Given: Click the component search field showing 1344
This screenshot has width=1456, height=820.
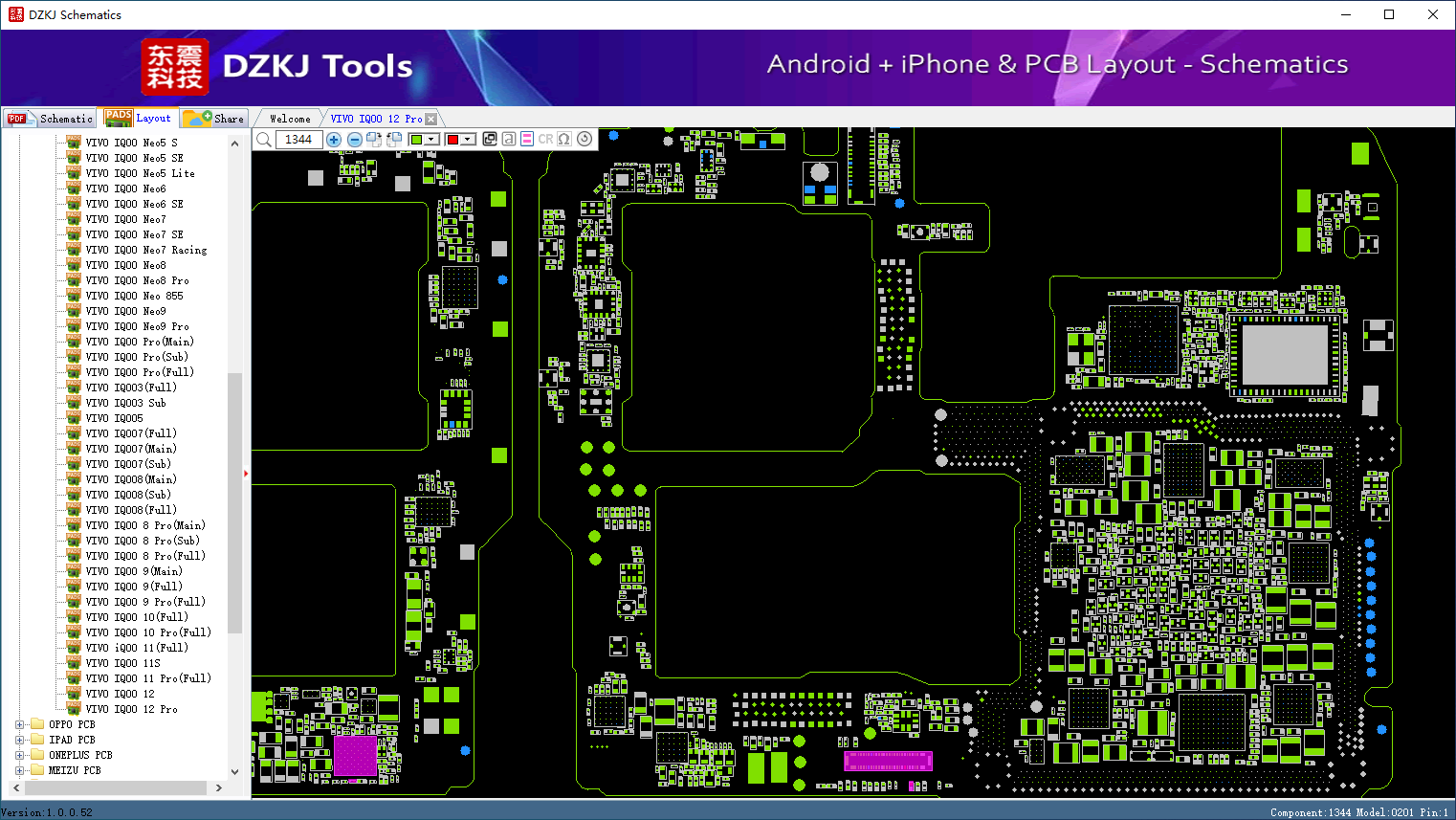Looking at the screenshot, I should point(298,140).
